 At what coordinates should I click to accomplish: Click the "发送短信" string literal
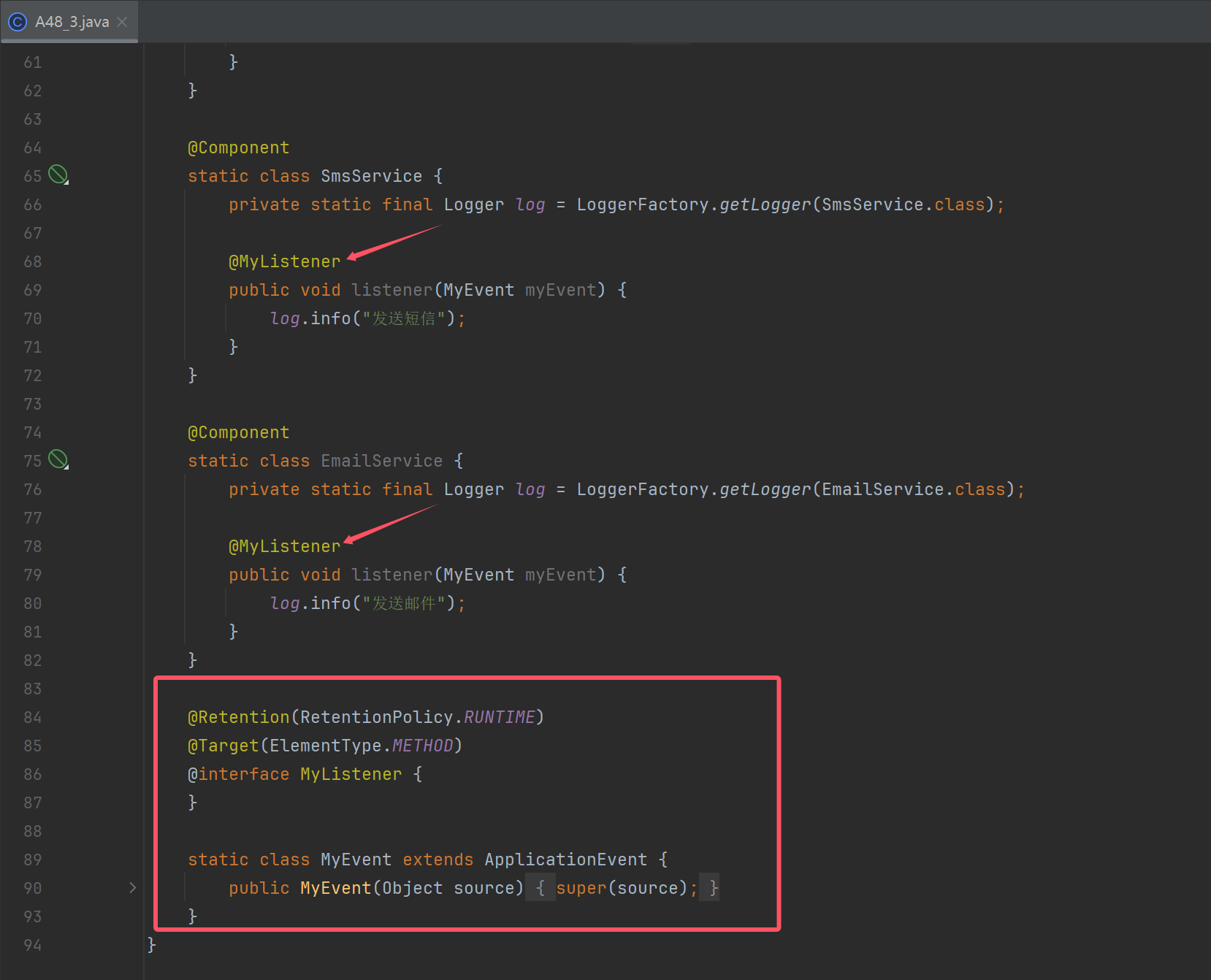point(404,318)
